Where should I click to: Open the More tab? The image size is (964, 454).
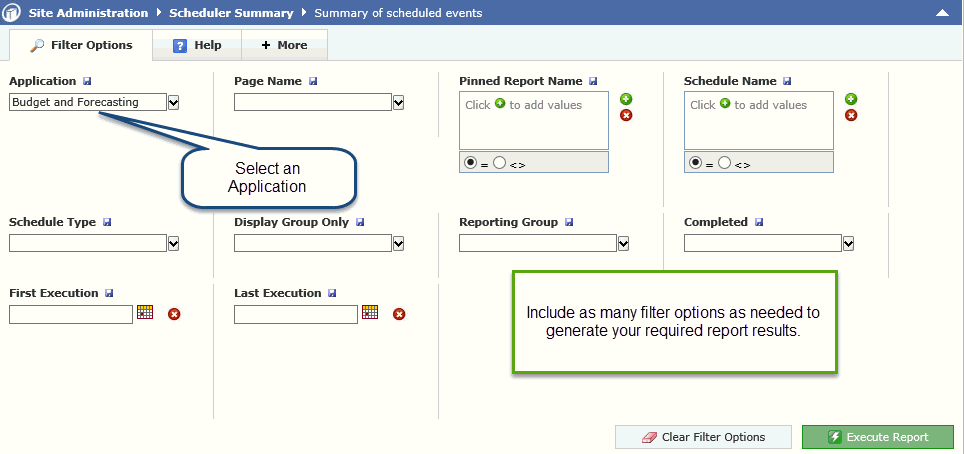(x=284, y=45)
